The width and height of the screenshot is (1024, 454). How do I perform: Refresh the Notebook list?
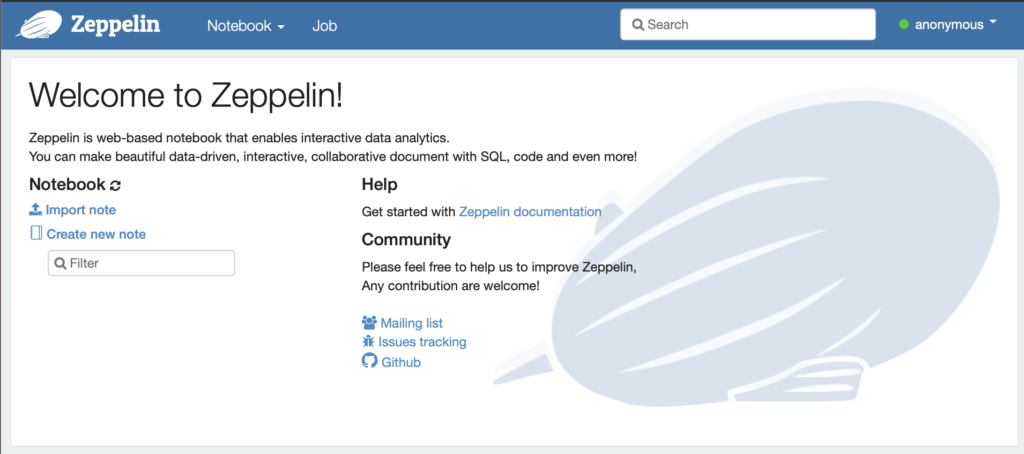click(x=115, y=185)
